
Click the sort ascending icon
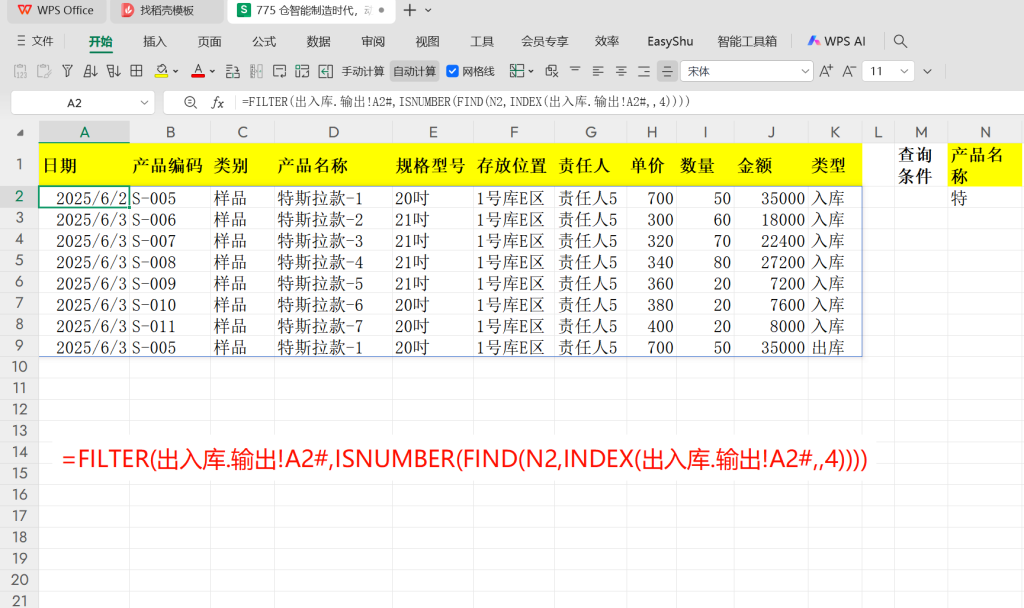(x=90, y=71)
